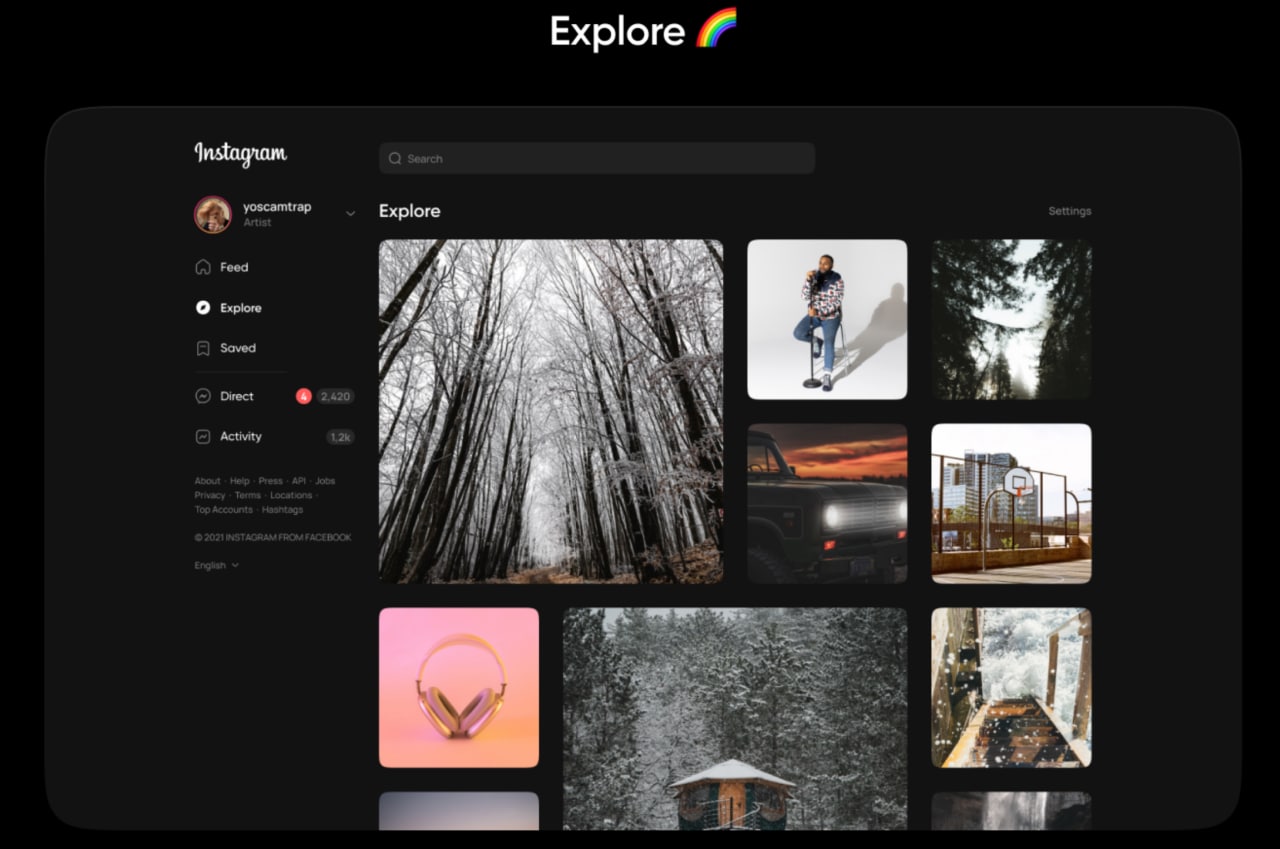
Task: Open the large frosty forest photo
Action: point(551,411)
